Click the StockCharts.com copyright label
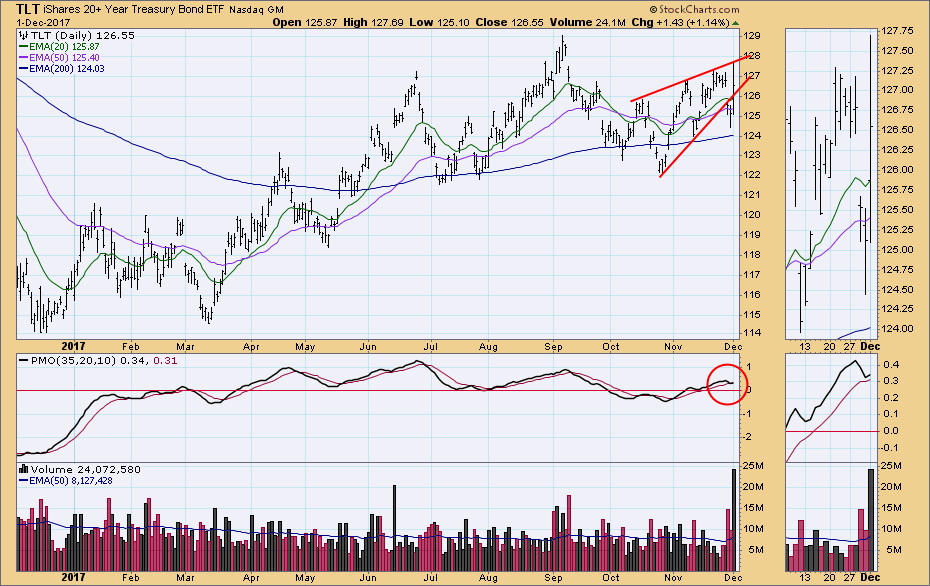 pos(695,9)
